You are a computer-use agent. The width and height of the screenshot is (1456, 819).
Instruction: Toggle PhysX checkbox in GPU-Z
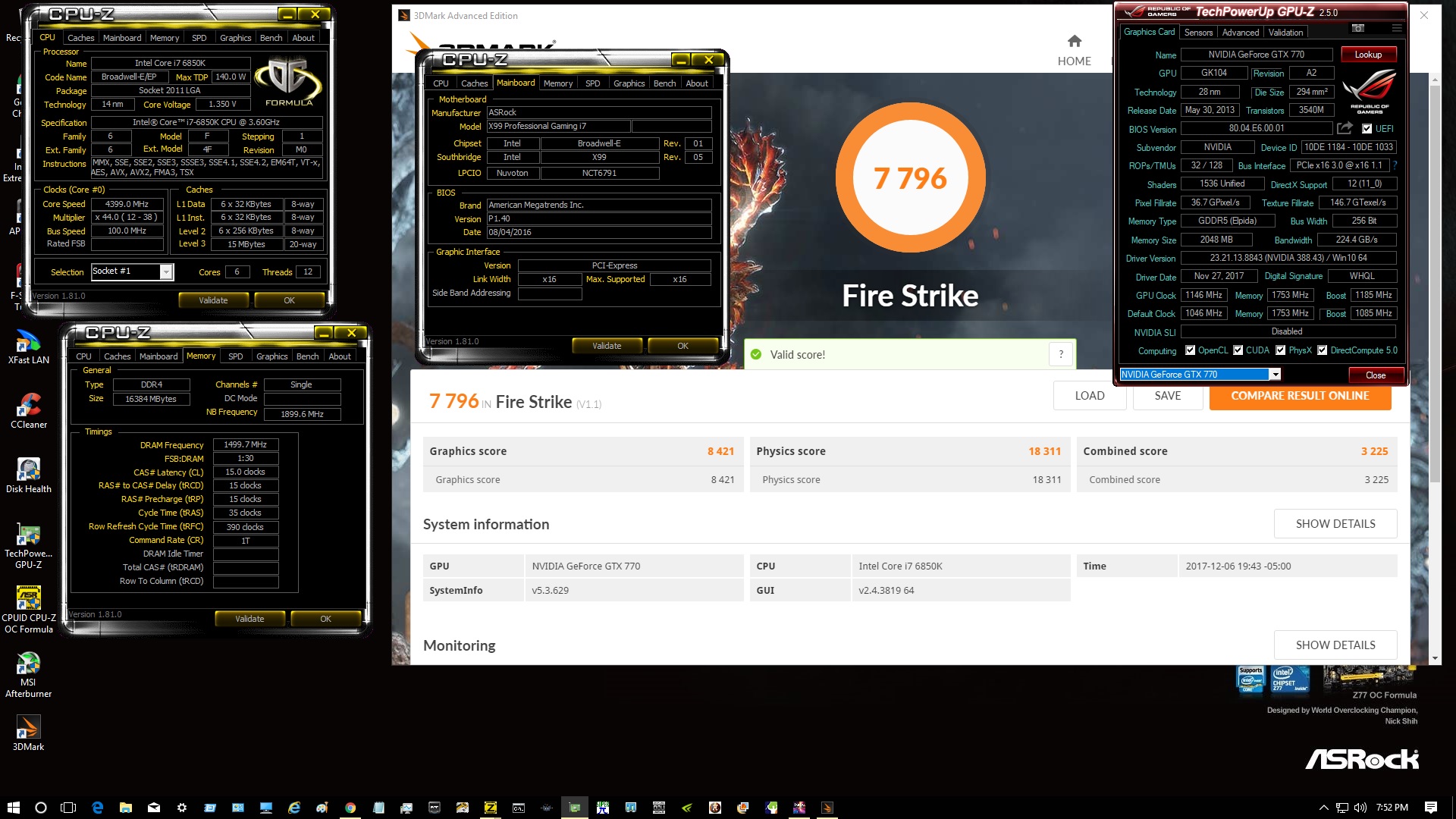coord(1280,350)
